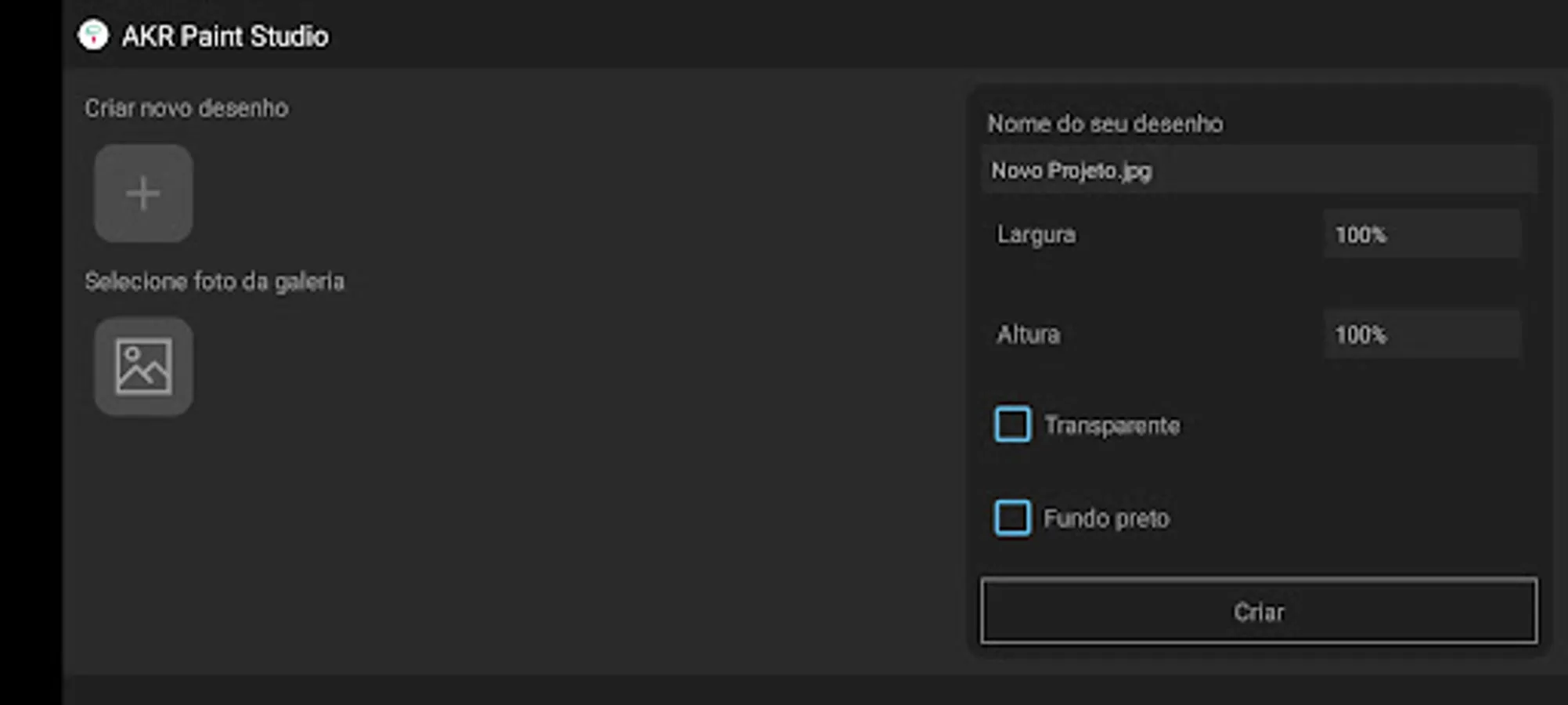Click the empty dark area between the panels
This screenshot has width=1568, height=705.
pos(587,392)
